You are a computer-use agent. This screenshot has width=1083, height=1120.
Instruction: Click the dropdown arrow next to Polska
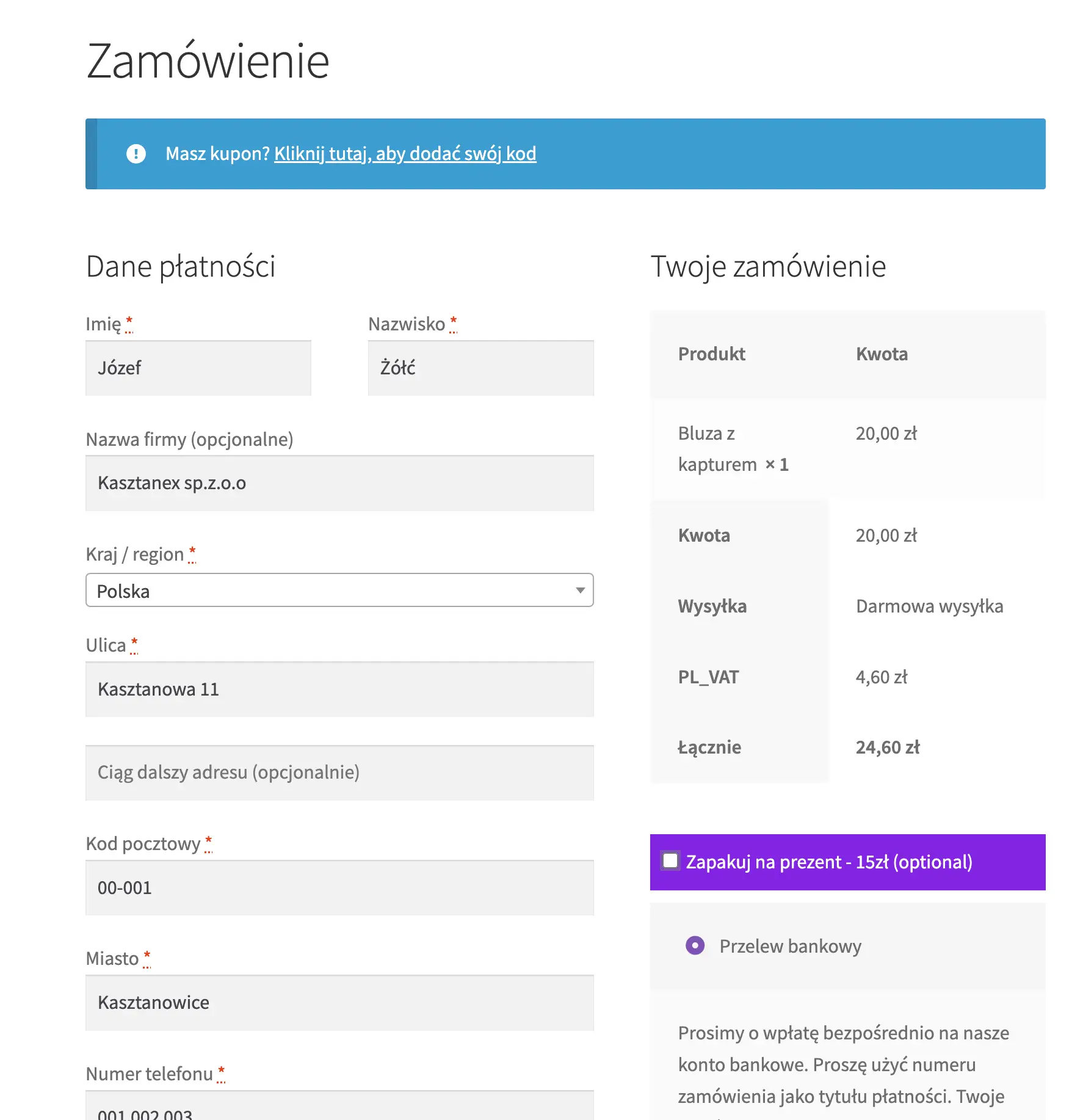(580, 591)
